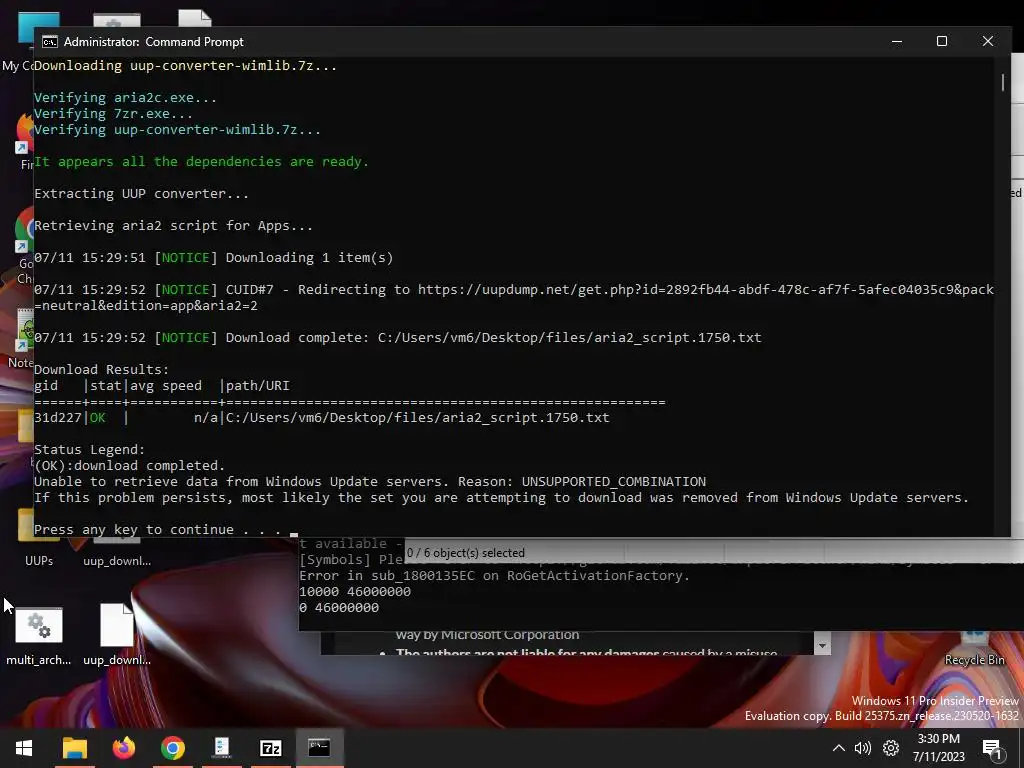Select the Command Prompt taskbar icon
1024x768 pixels.
click(319, 748)
